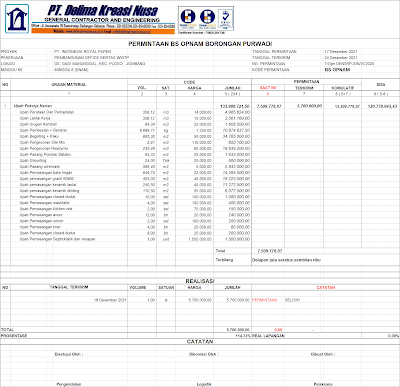Click the "PT. INDONESIA ROYAL PAPER" cell
400x387 pixels.
[x=83, y=52]
